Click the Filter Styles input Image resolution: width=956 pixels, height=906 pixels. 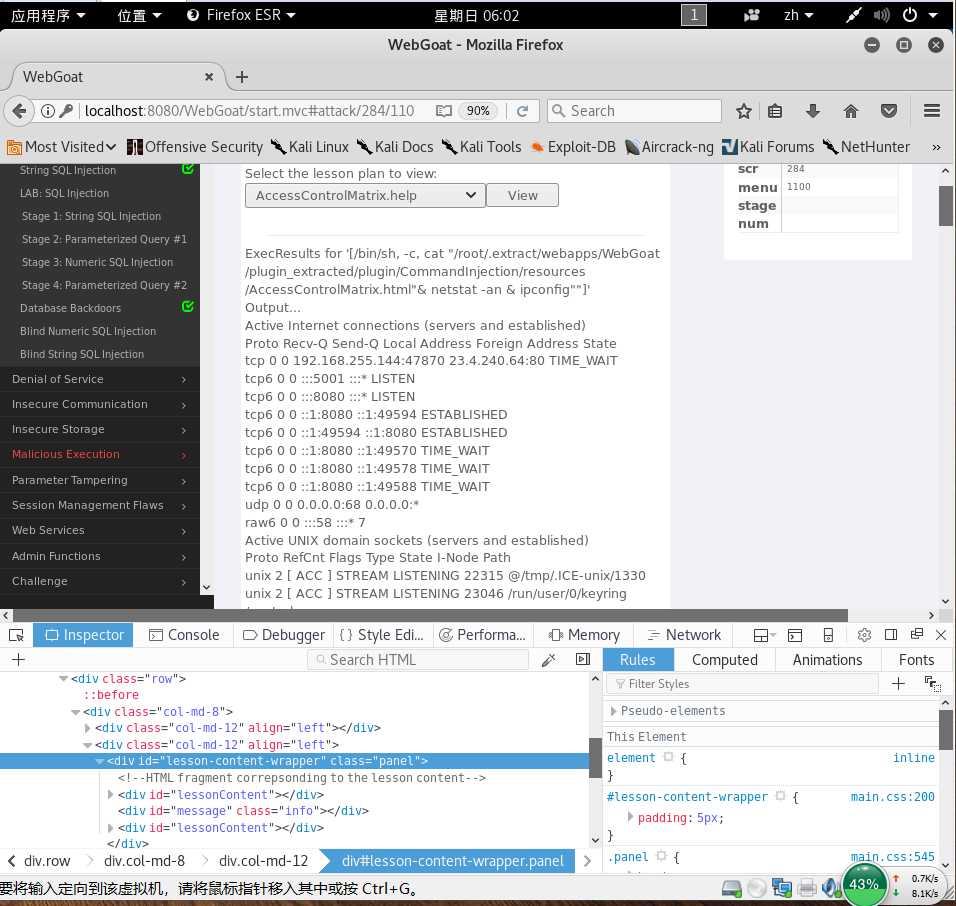743,684
